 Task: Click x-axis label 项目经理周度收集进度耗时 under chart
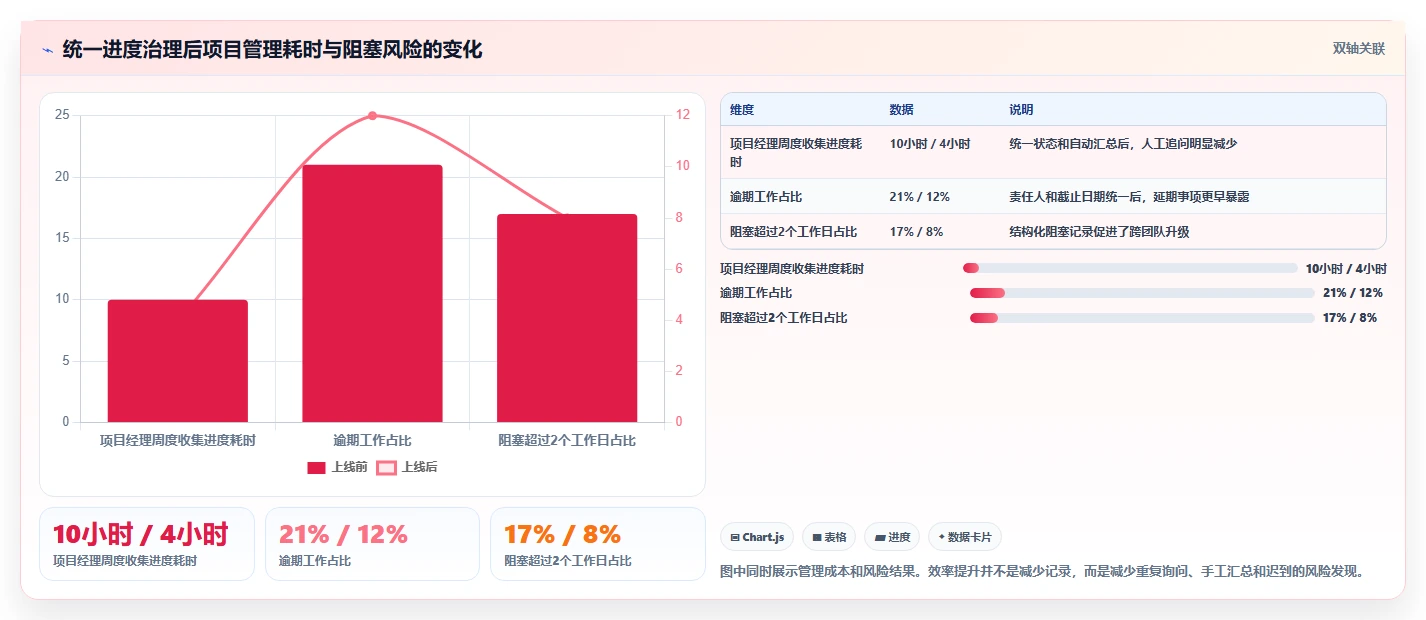(x=178, y=440)
